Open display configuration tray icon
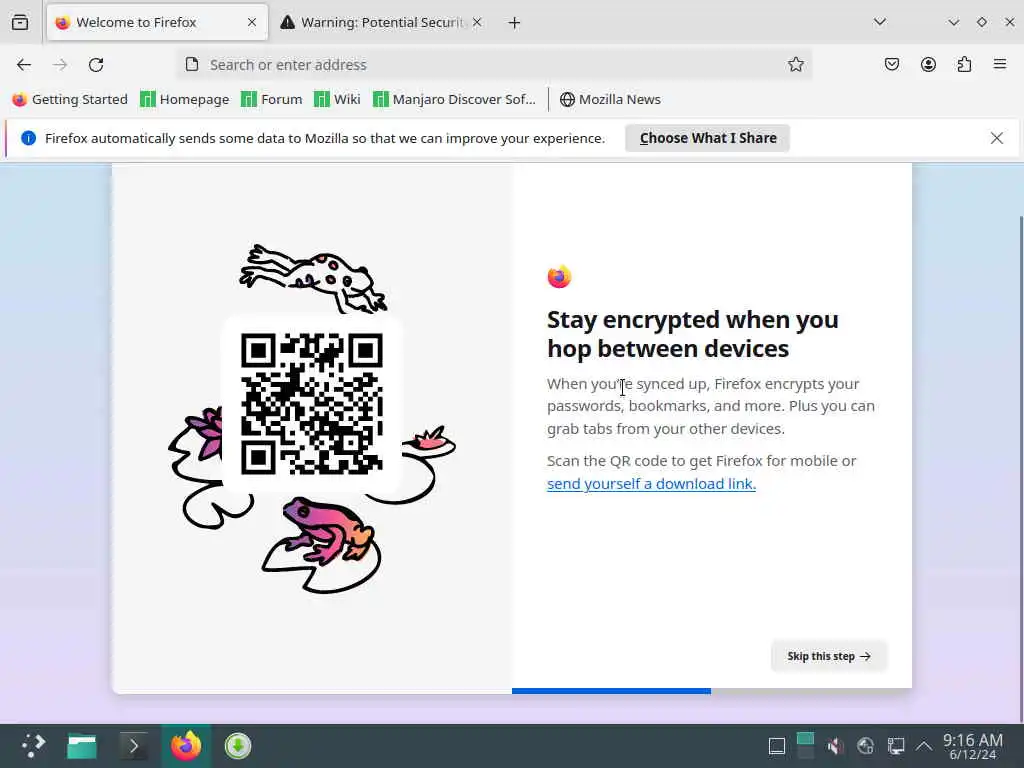The width and height of the screenshot is (1024, 768). 895,746
